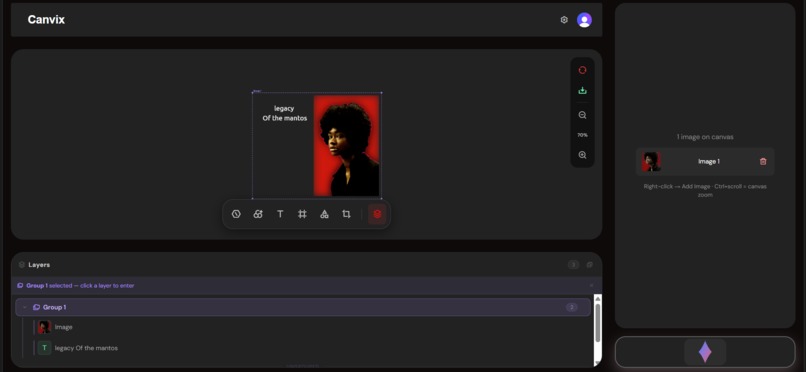Select the Image 1 thumbnail in sidebar

651,161
